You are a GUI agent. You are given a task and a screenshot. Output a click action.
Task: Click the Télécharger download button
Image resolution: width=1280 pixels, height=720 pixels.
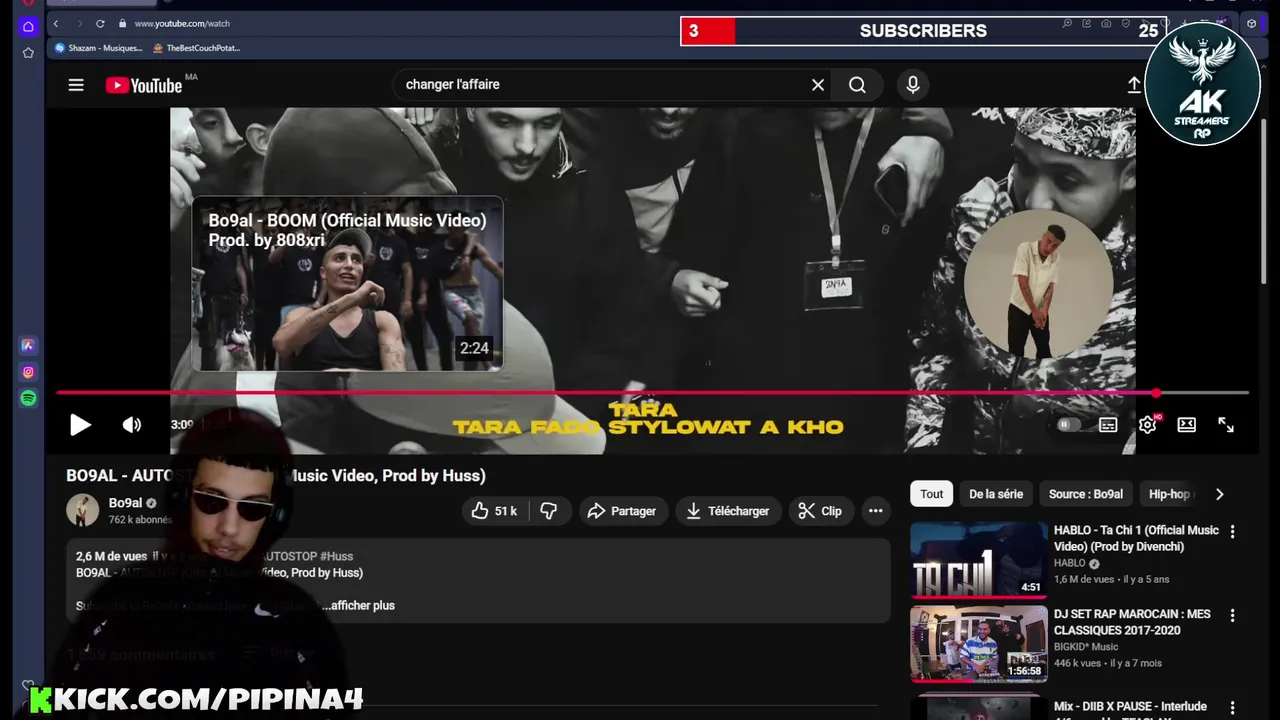[728, 511]
